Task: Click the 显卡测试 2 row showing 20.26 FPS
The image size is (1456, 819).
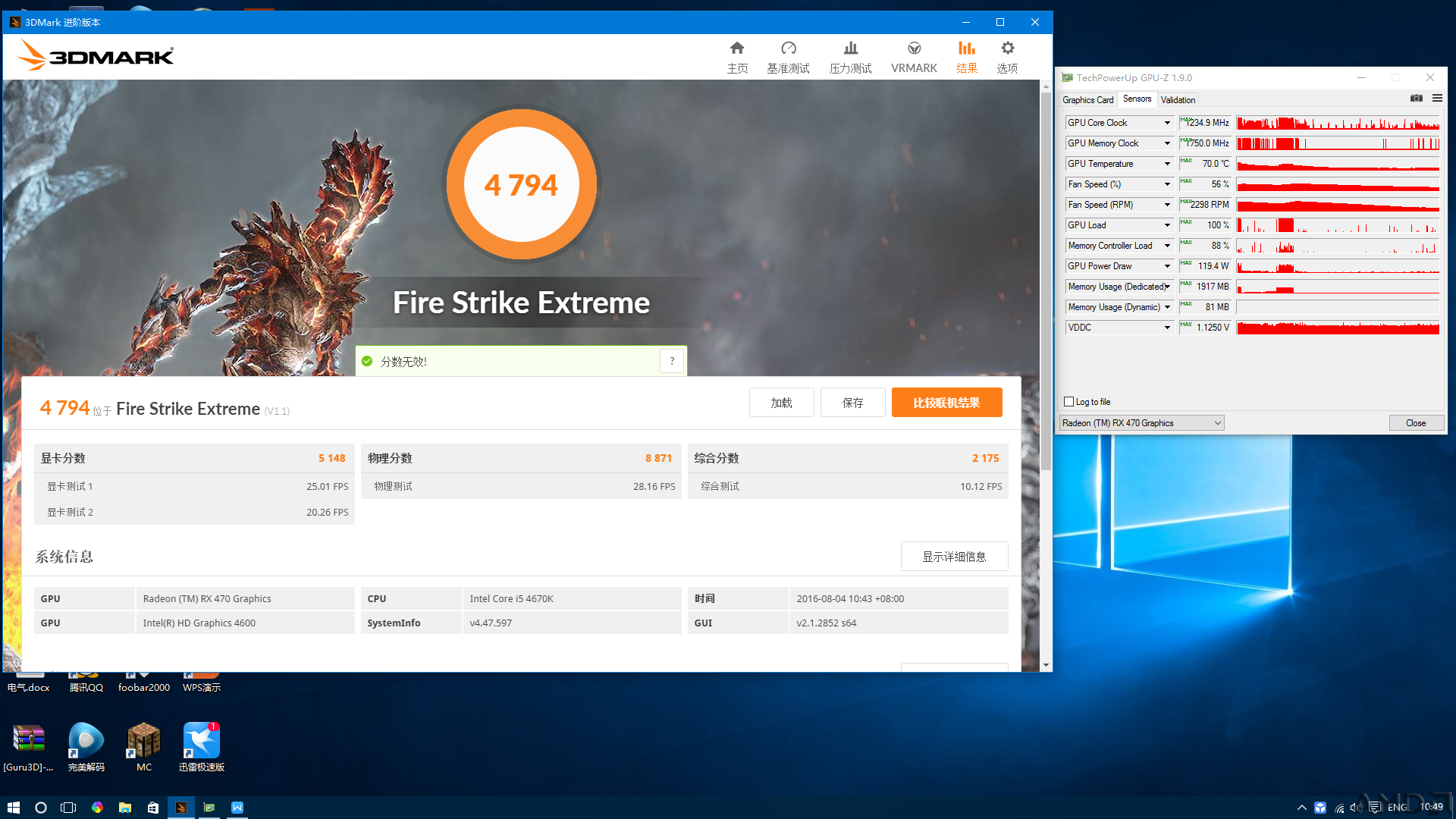Action: (194, 512)
